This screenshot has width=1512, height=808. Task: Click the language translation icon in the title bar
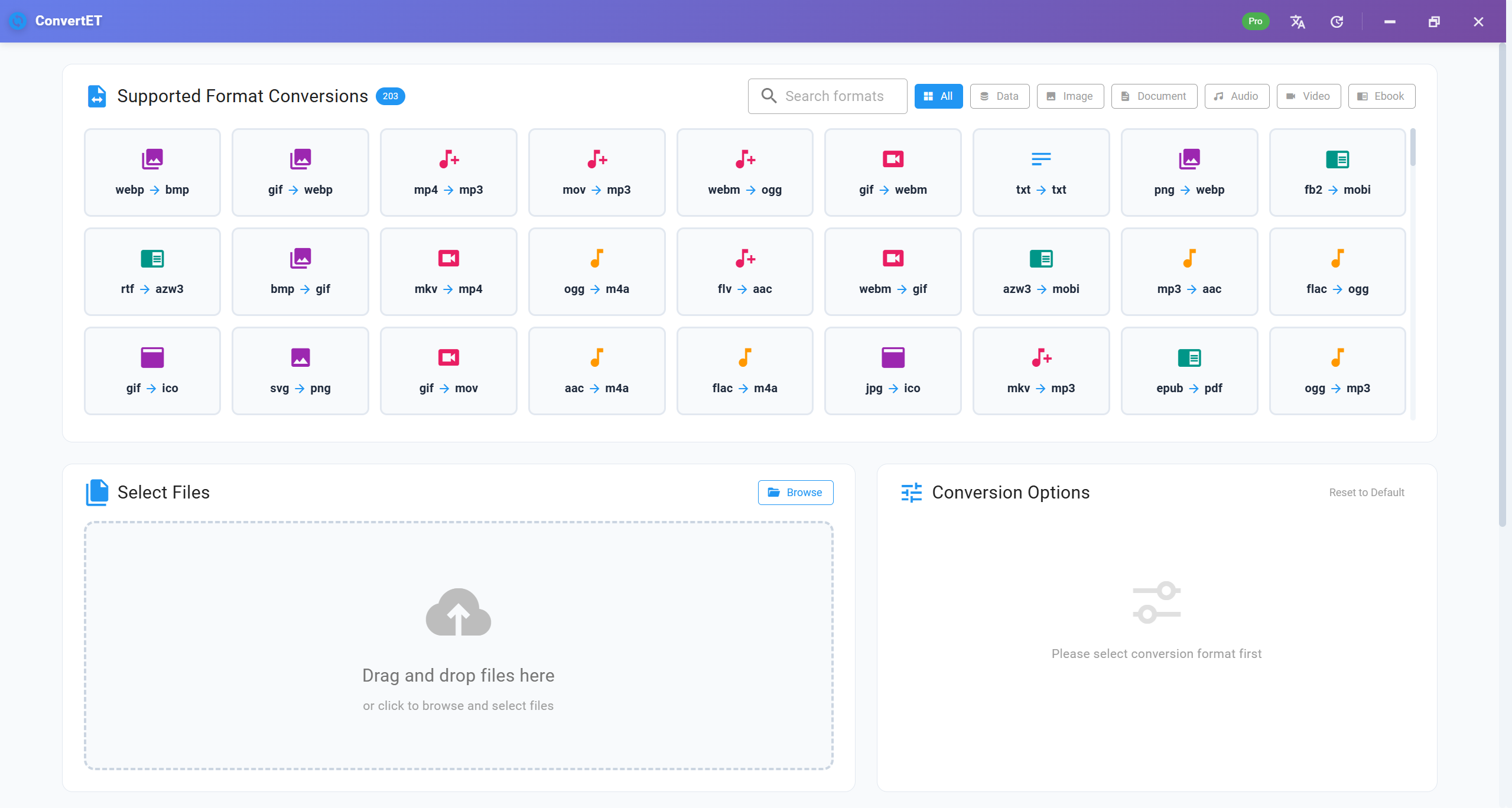click(1297, 21)
